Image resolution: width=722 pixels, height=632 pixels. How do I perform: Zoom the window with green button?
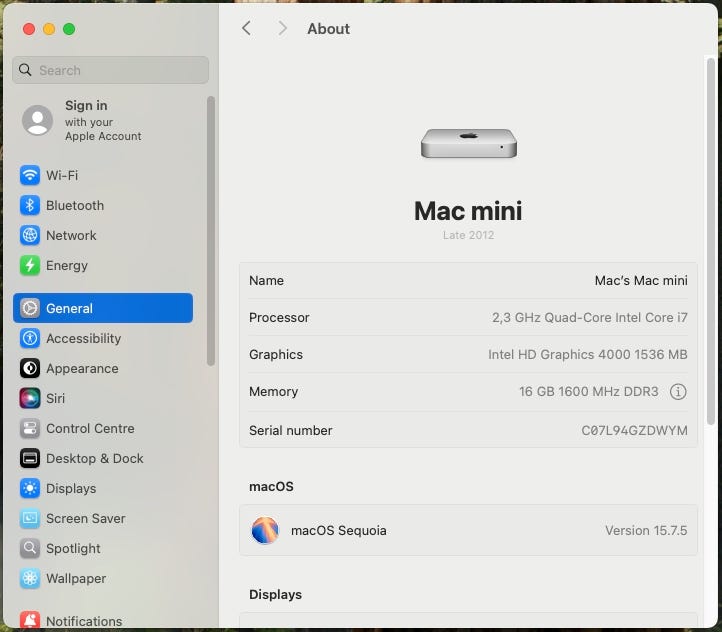(69, 29)
